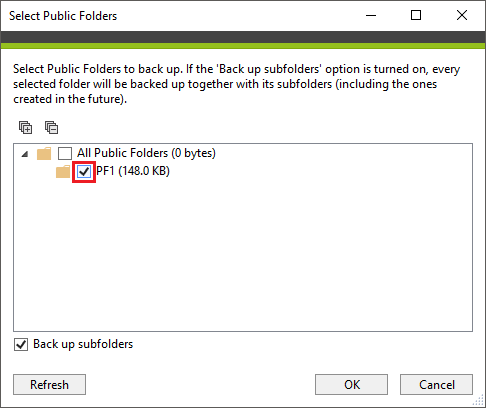Screen dimensions: 486x408
Task: Confirm selection with the OK button
Action: (351, 384)
